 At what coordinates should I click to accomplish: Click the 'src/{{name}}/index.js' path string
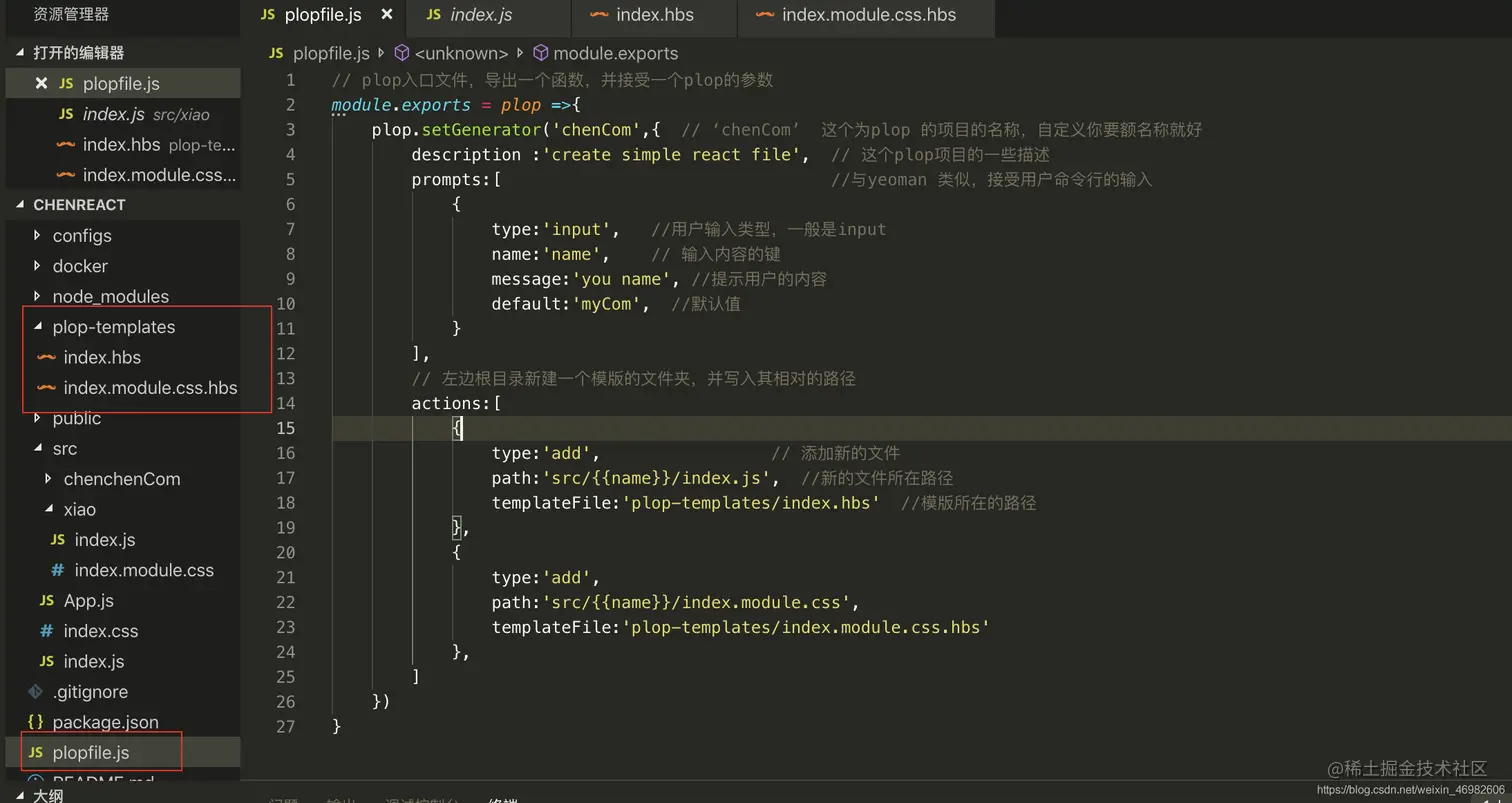pyautogui.click(x=656, y=478)
